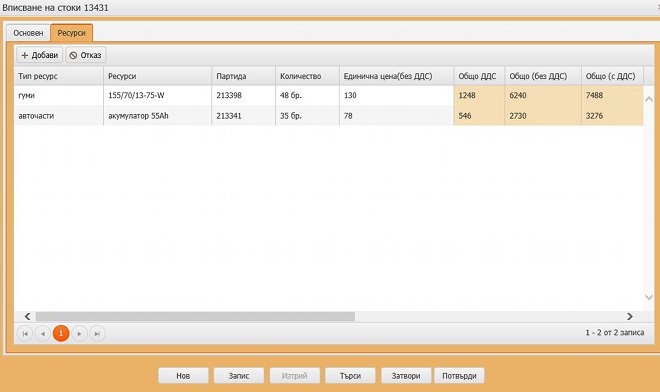The height and width of the screenshot is (392, 660).
Task: Select the авточасти cell
Action: [59, 116]
